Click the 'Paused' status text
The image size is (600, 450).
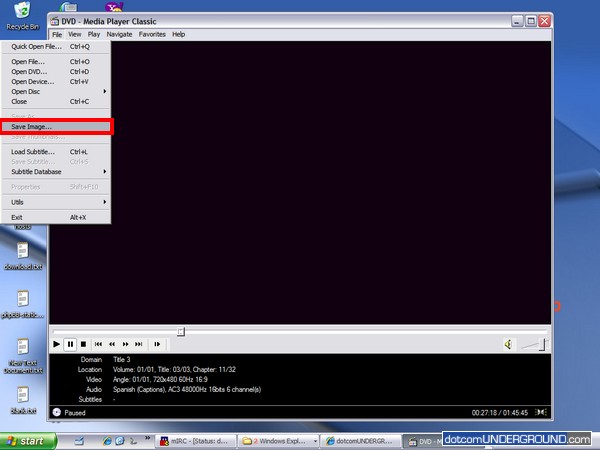pos(75,412)
